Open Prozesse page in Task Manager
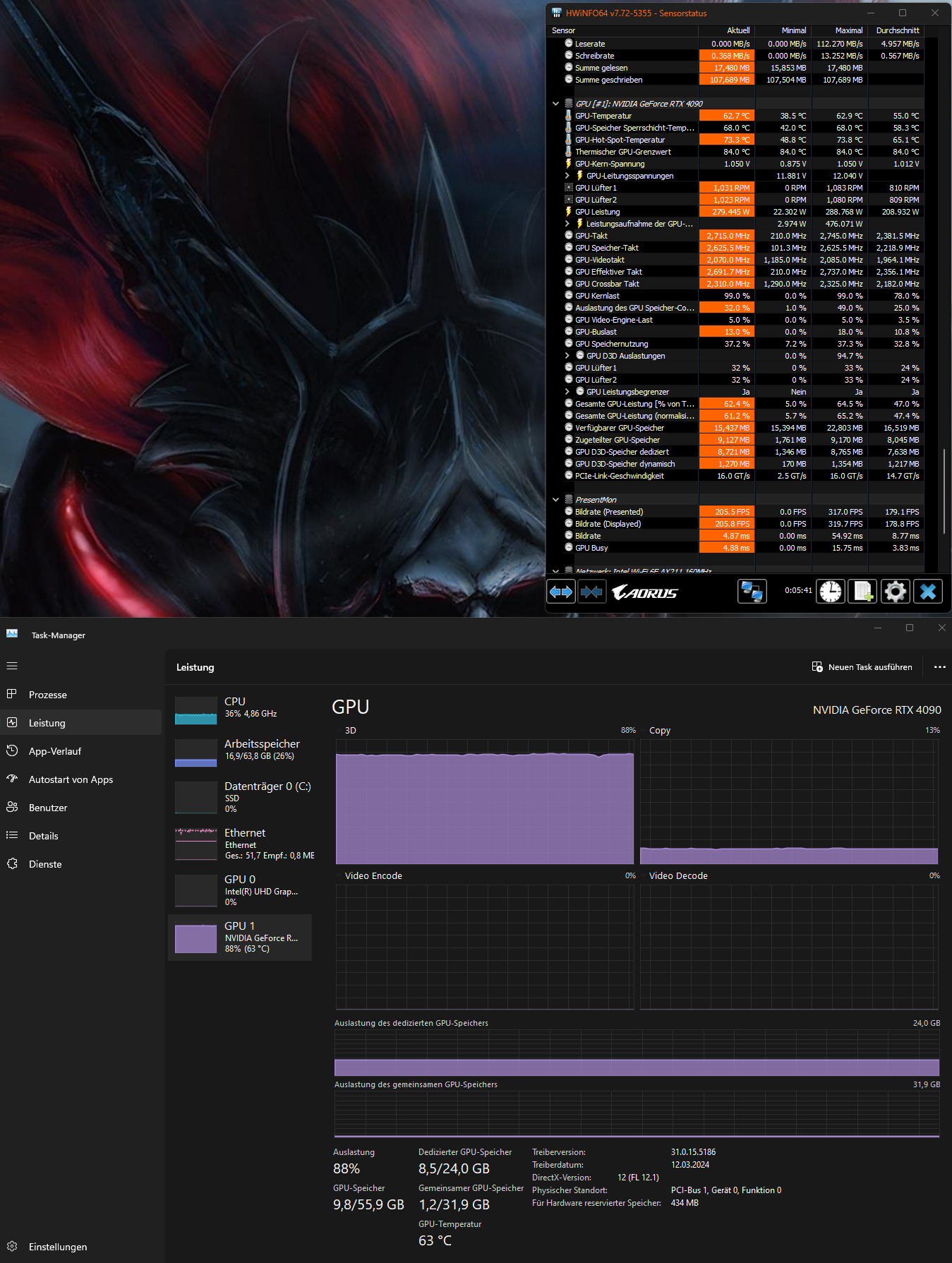952x1263 pixels. pyautogui.click(x=81, y=695)
